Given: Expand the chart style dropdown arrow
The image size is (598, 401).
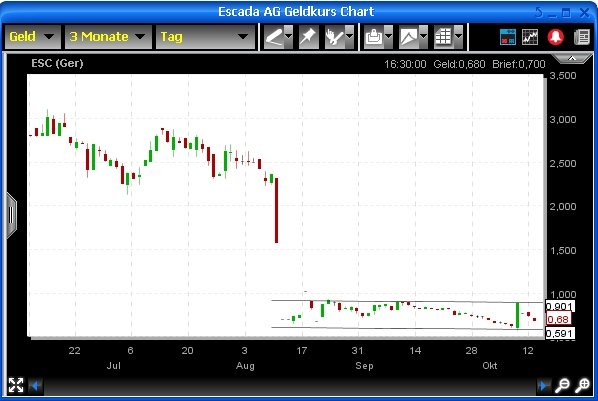Looking at the screenshot, I should (423, 37).
